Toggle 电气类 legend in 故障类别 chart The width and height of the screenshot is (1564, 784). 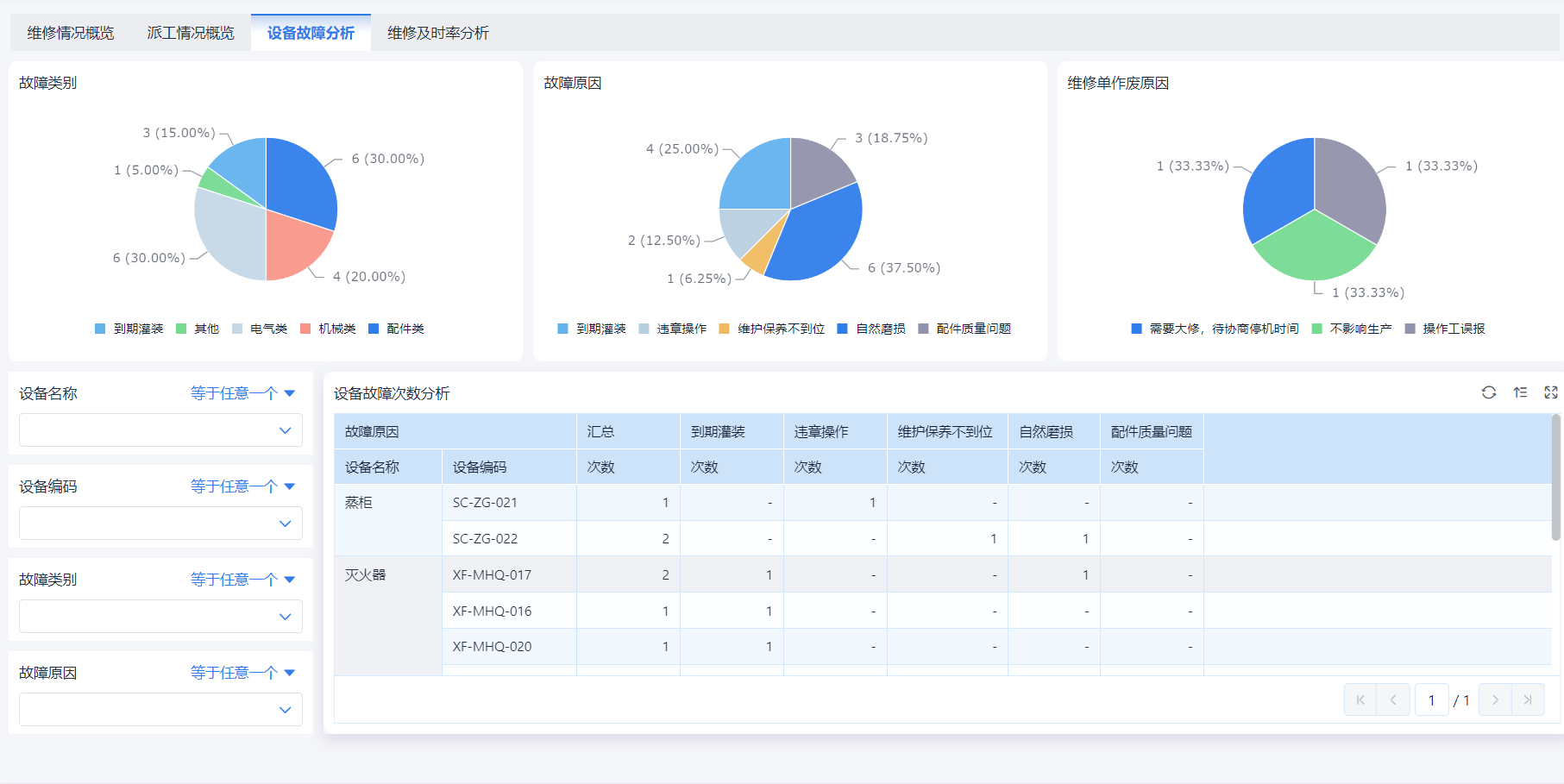[x=260, y=329]
